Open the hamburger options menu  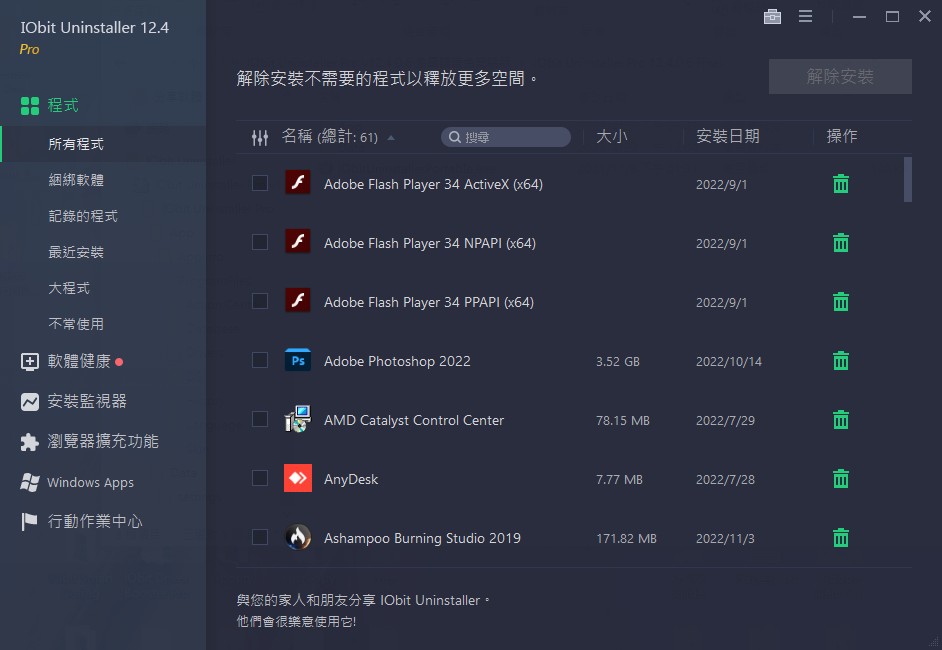point(805,17)
